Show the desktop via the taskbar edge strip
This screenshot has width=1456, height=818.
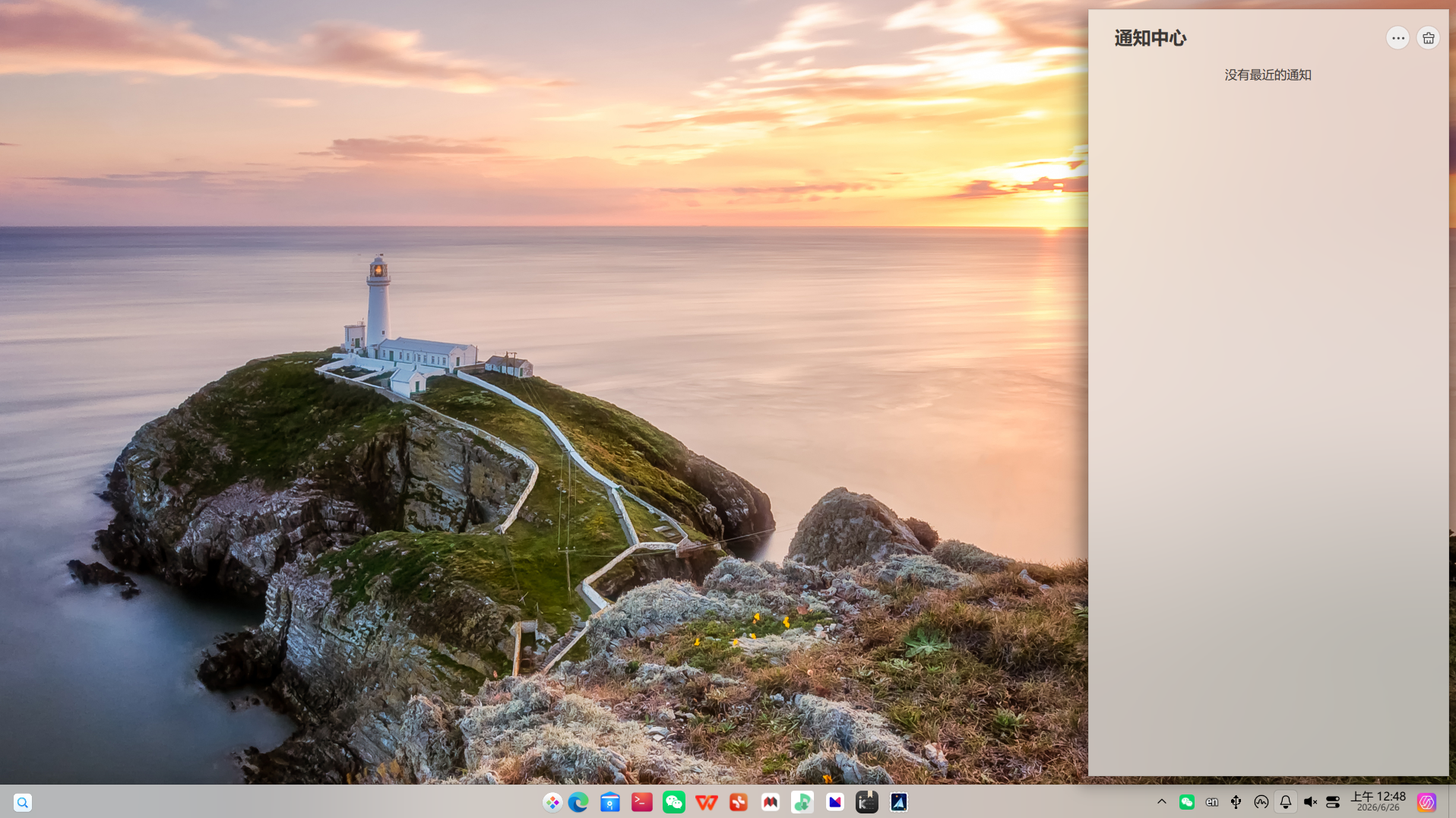point(1451,802)
